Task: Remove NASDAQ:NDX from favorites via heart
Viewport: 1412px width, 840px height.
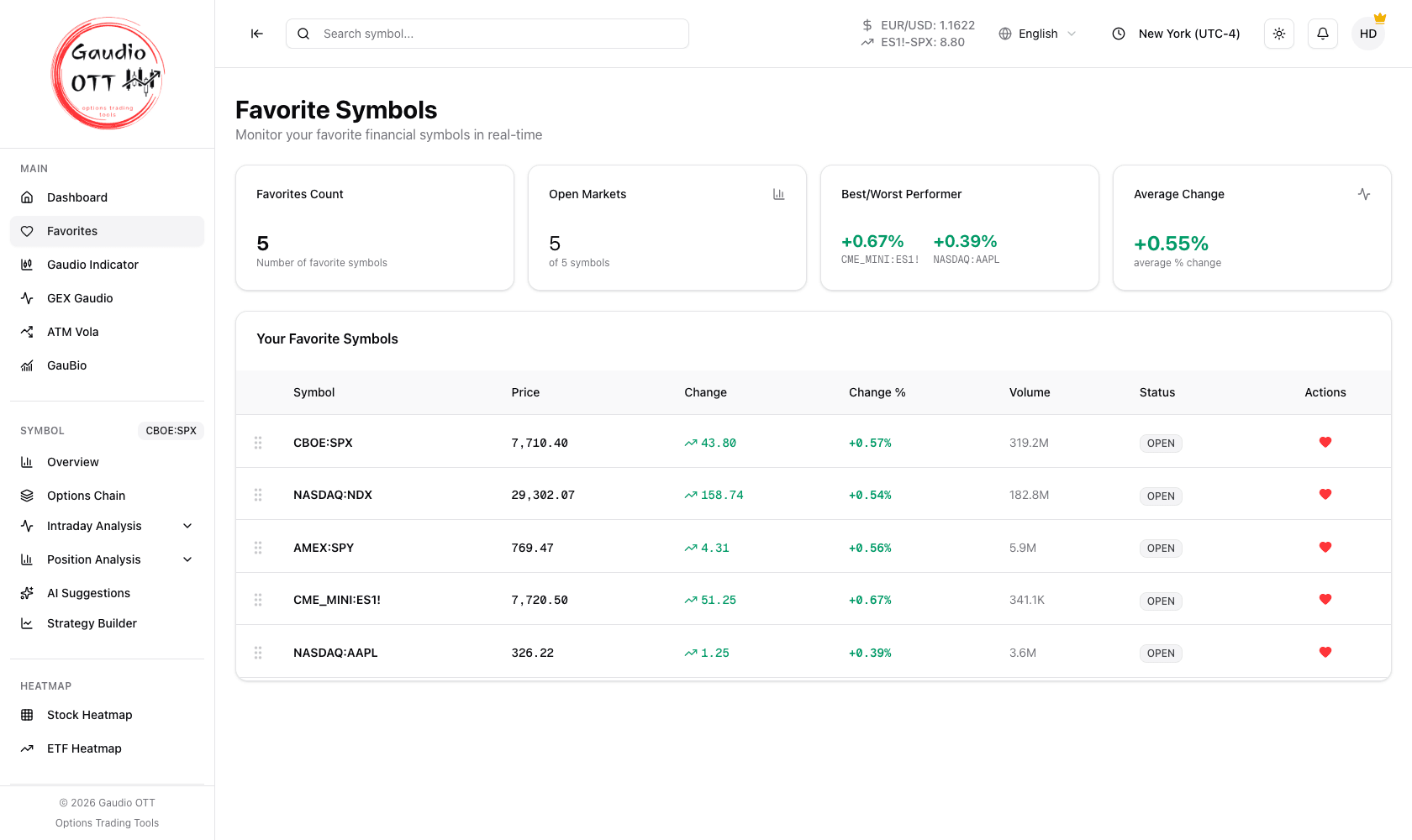Action: tap(1325, 494)
